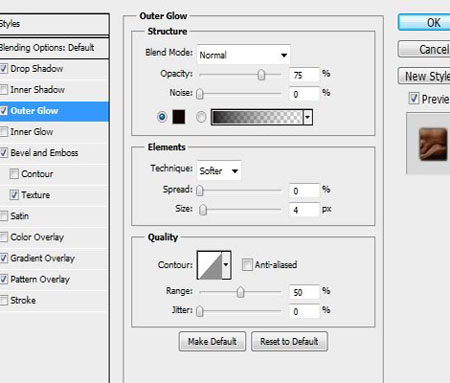
Task: Click the style preview thumbnail
Action: [x=433, y=144]
